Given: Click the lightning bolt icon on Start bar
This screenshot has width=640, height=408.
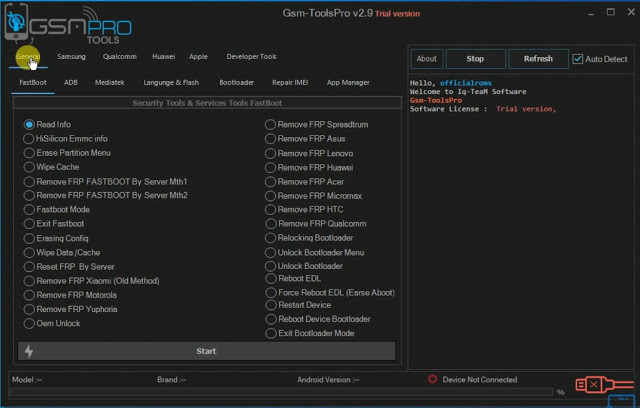Looking at the screenshot, I should (29, 351).
